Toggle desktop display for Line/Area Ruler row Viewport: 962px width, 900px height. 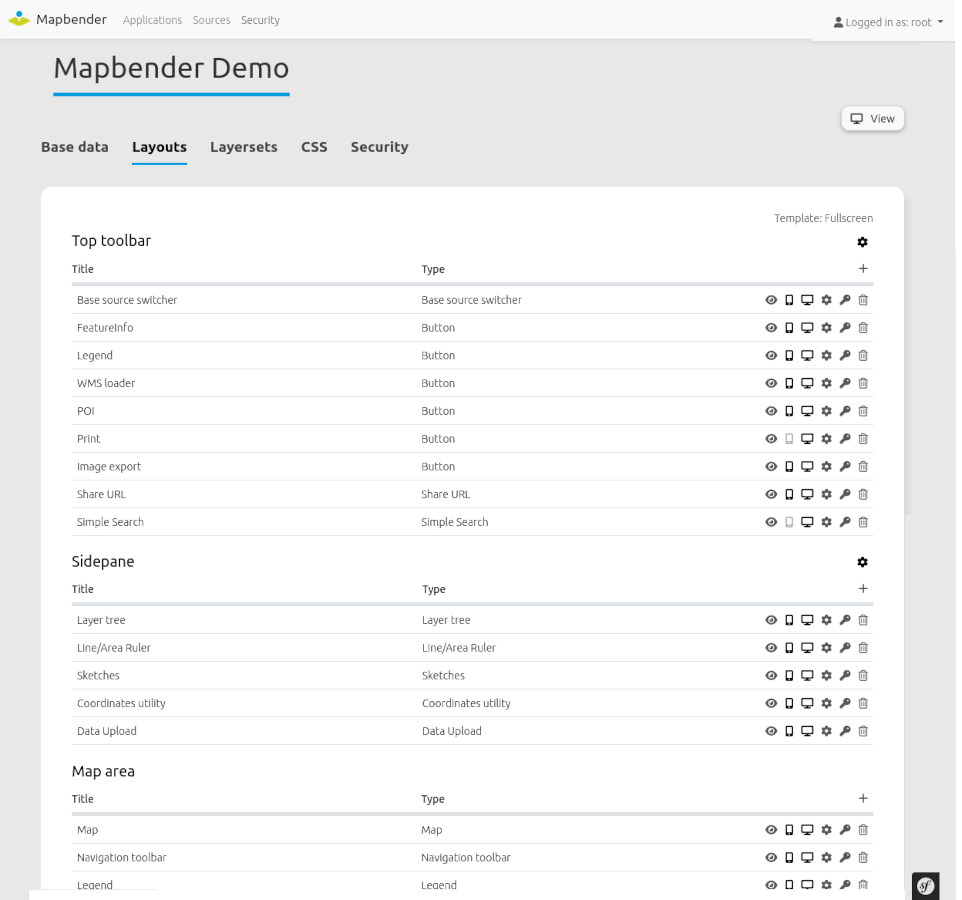pos(807,648)
